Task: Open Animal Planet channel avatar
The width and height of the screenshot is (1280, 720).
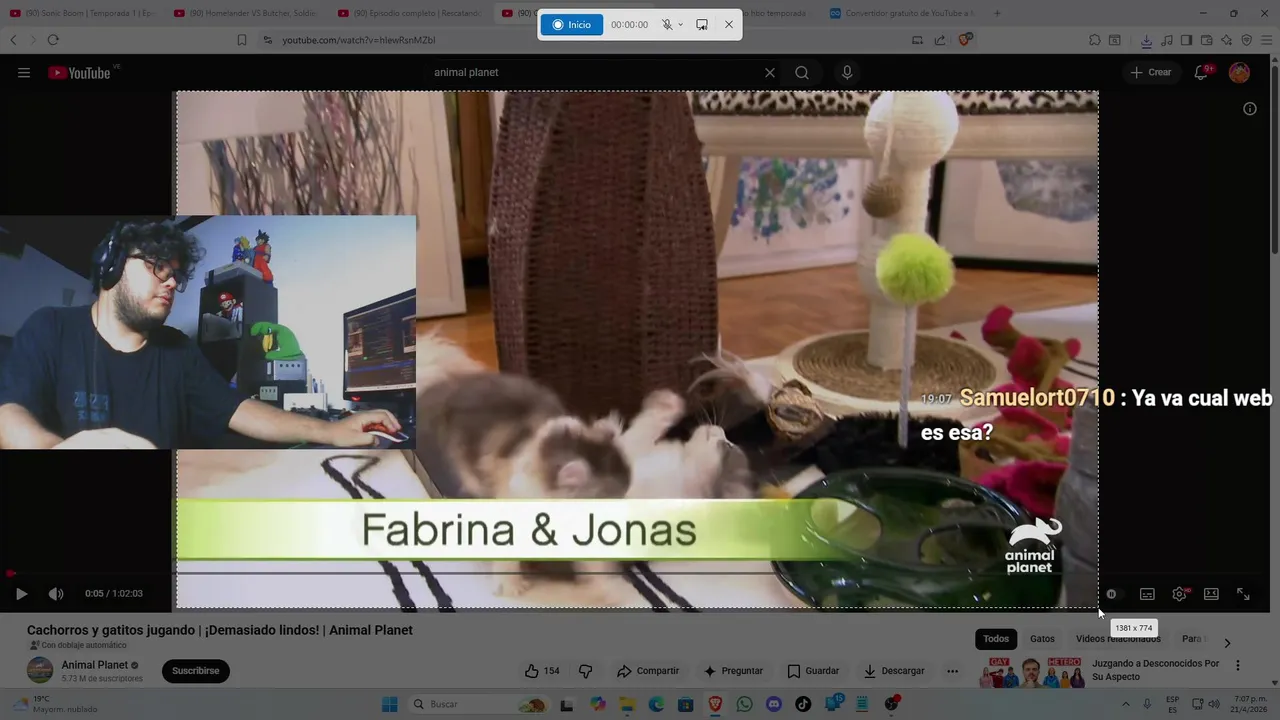Action: pyautogui.click(x=40, y=671)
